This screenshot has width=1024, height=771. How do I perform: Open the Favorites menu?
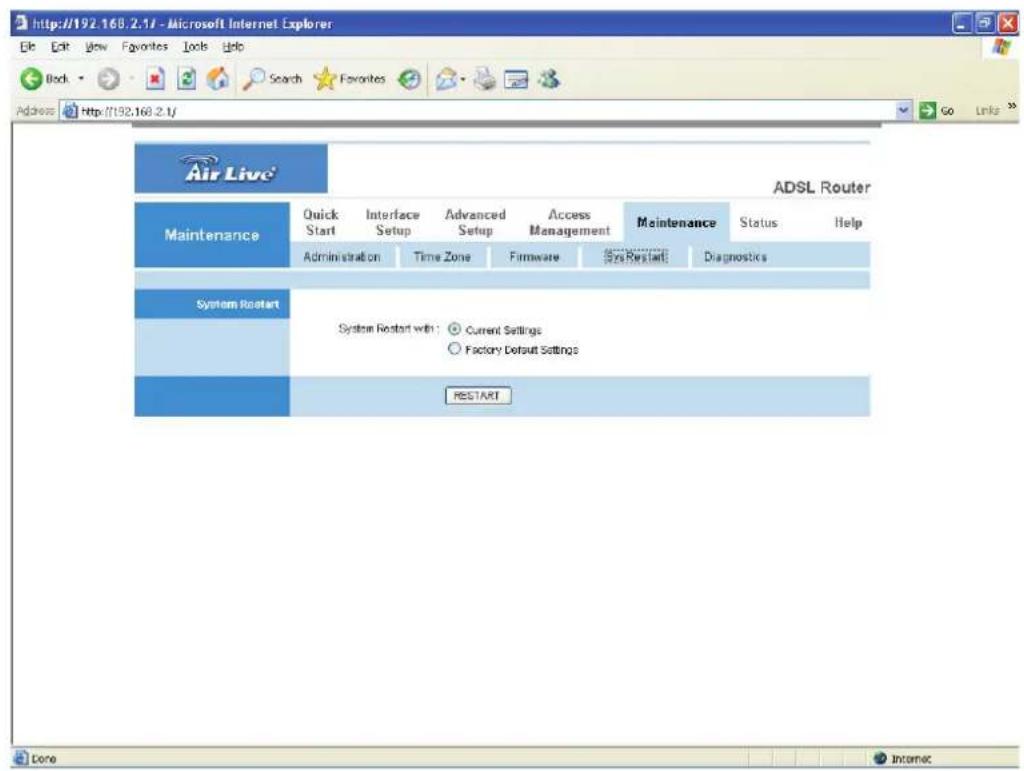(x=145, y=46)
